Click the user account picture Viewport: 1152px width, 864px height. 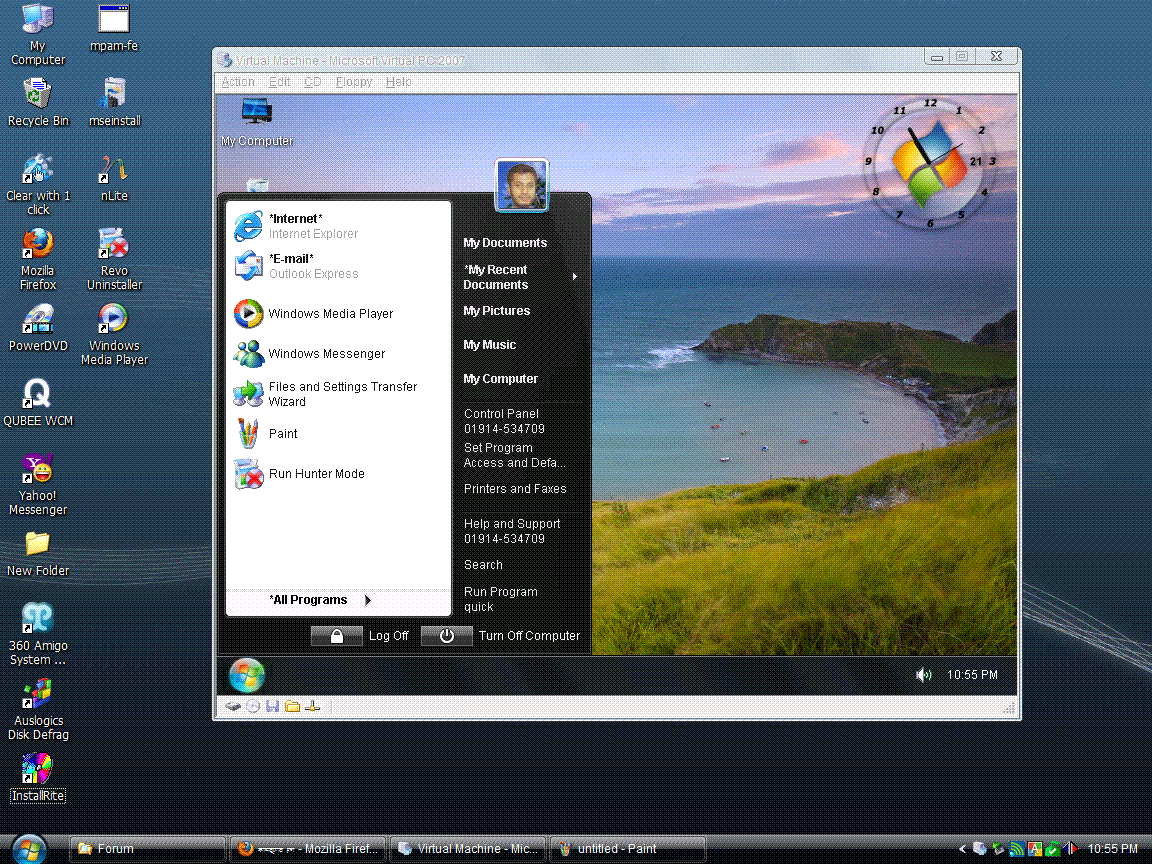522,184
